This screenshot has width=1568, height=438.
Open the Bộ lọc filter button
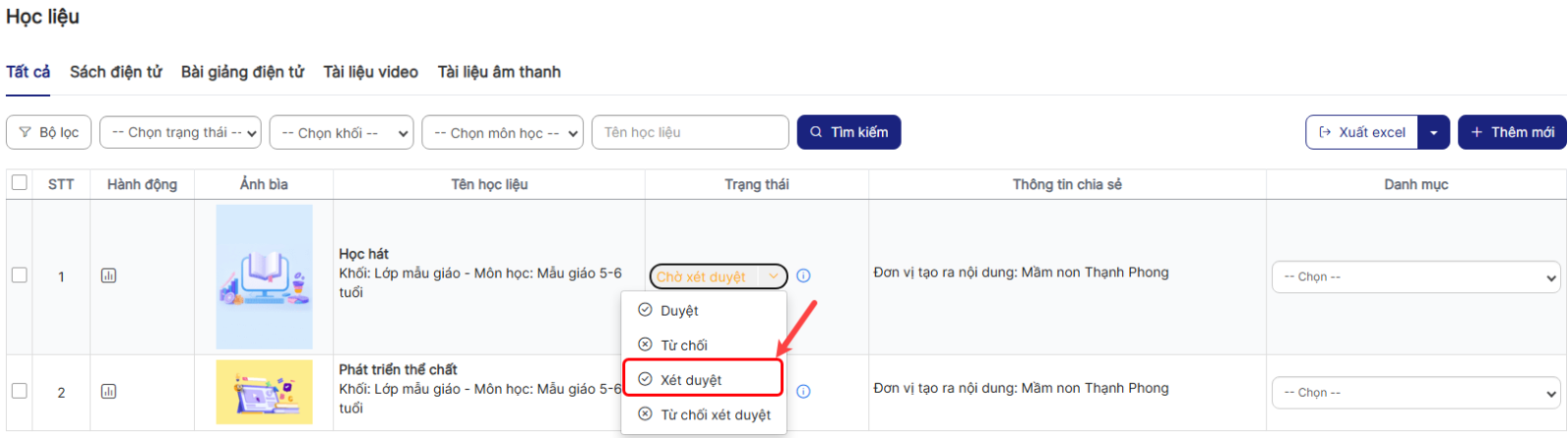[49, 132]
